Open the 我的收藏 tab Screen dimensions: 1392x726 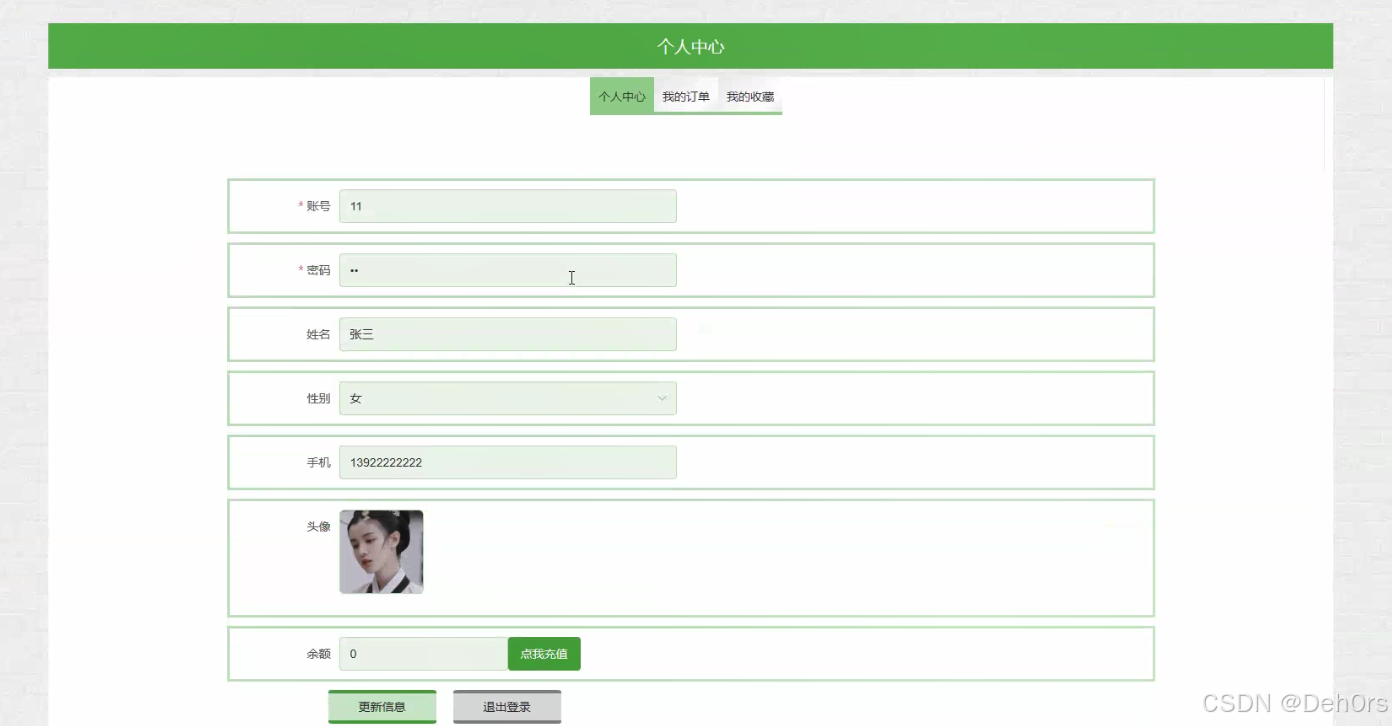point(750,96)
